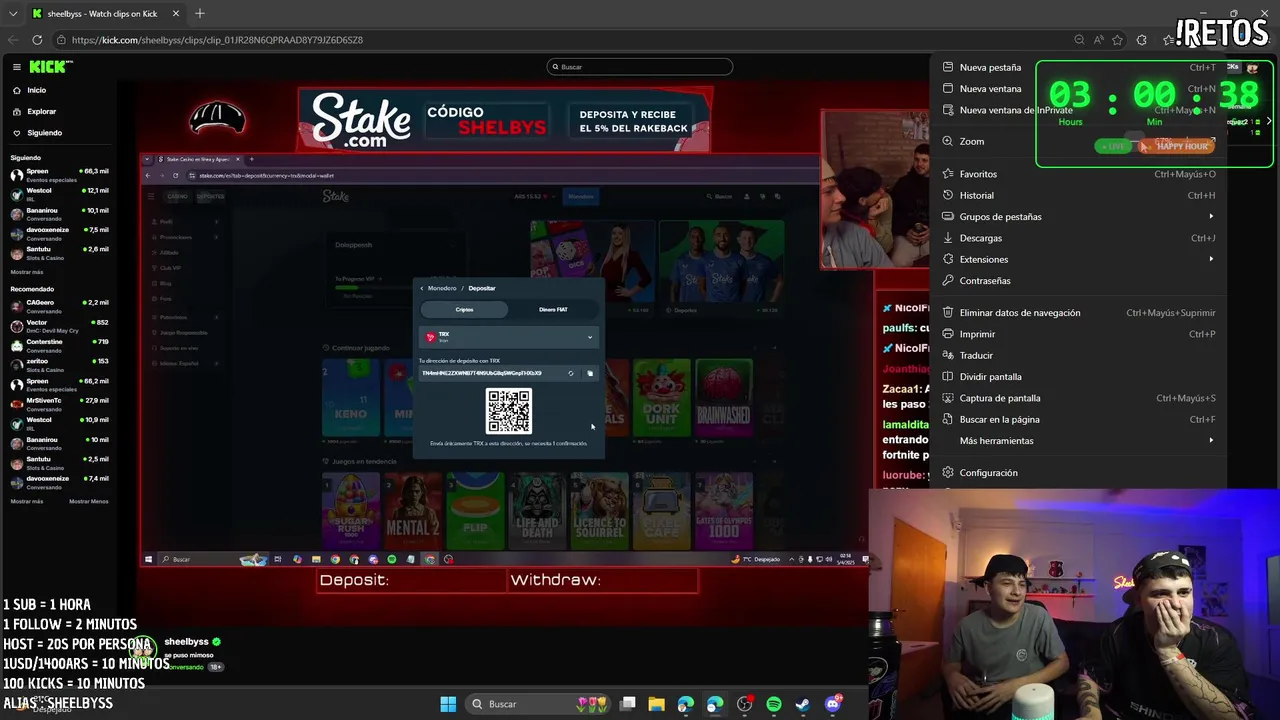Click the Kick Buscar search field

pos(640,67)
